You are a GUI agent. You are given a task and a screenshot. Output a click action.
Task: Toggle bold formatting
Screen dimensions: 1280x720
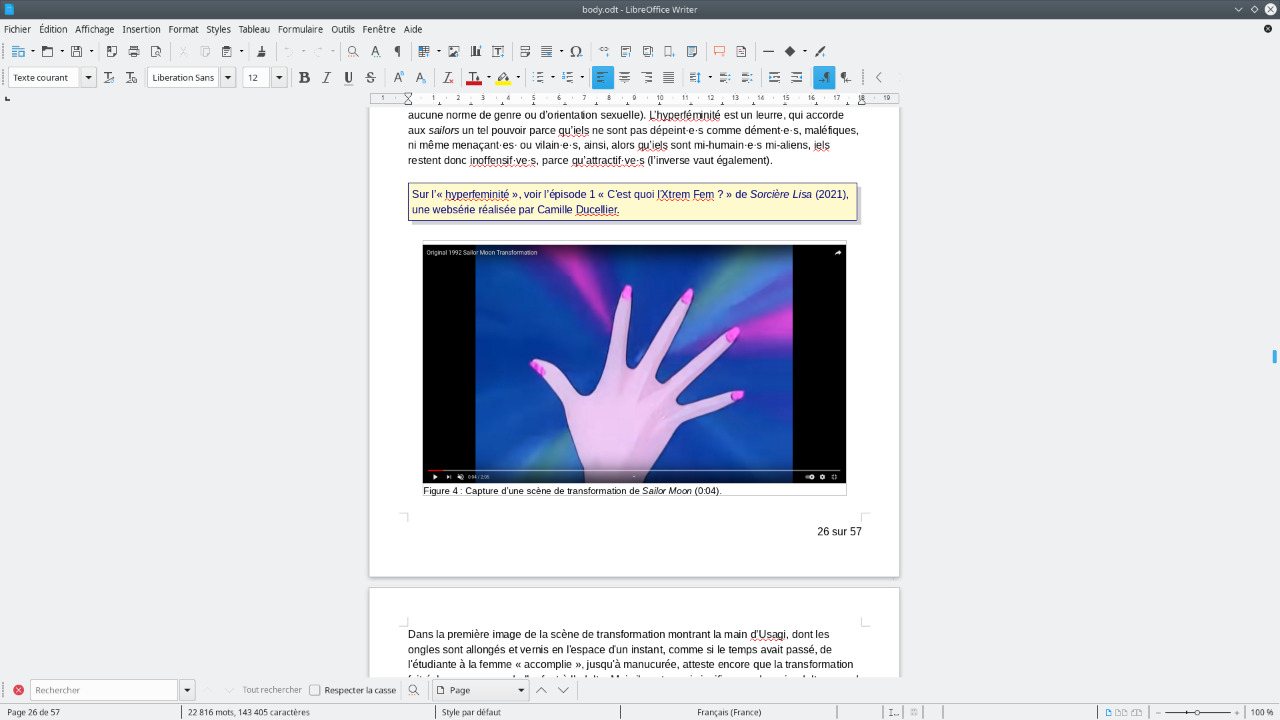point(304,77)
